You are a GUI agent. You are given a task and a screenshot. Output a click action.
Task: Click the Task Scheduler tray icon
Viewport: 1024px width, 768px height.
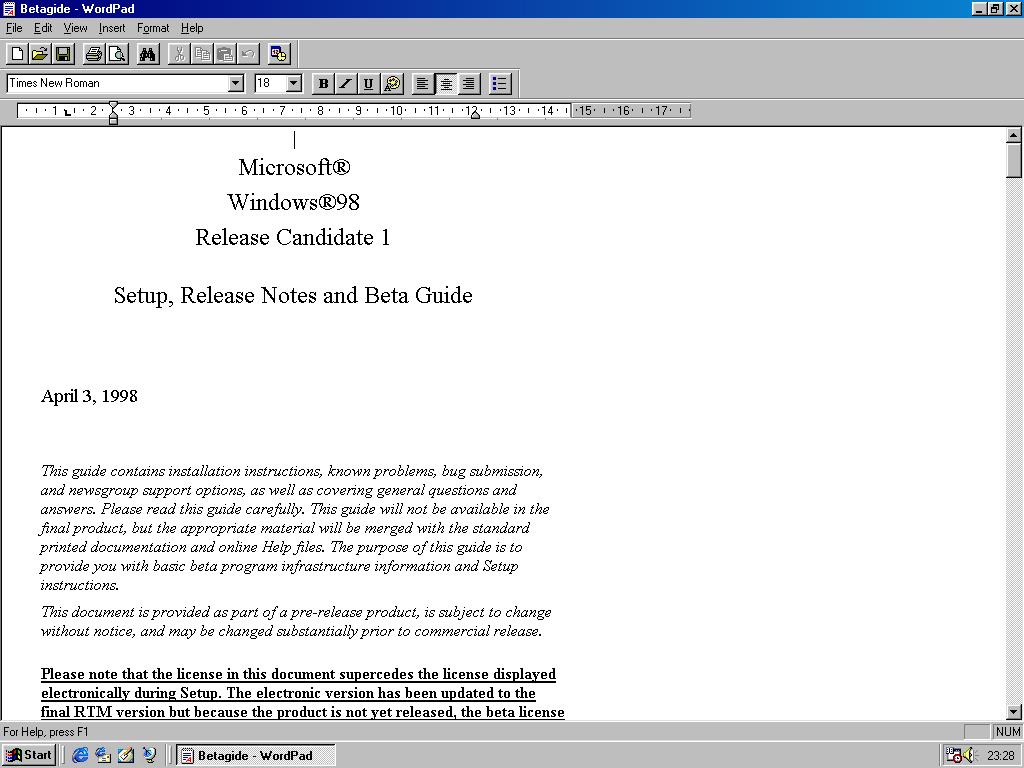pos(953,756)
